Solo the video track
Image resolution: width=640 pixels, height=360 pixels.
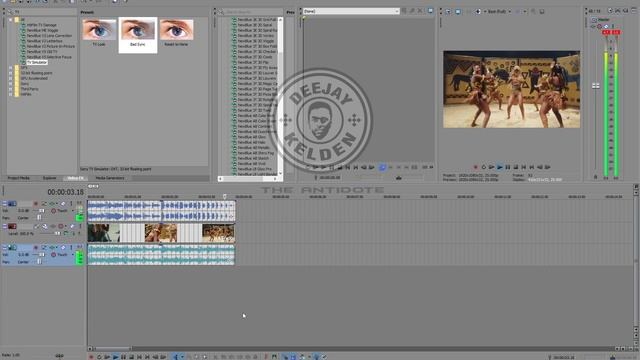click(x=80, y=226)
